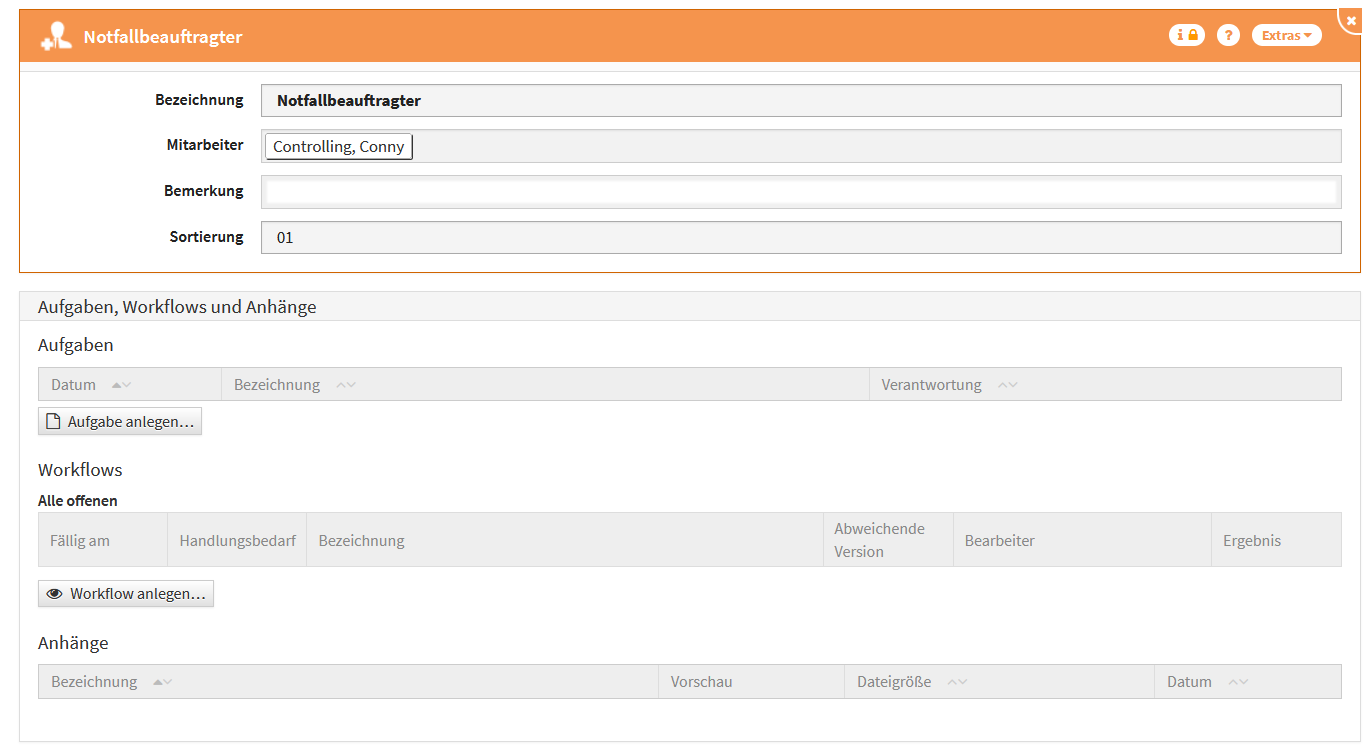Sort Aufgaben by Datum column arrows
The width and height of the screenshot is (1369, 750).
pyautogui.click(x=121, y=385)
